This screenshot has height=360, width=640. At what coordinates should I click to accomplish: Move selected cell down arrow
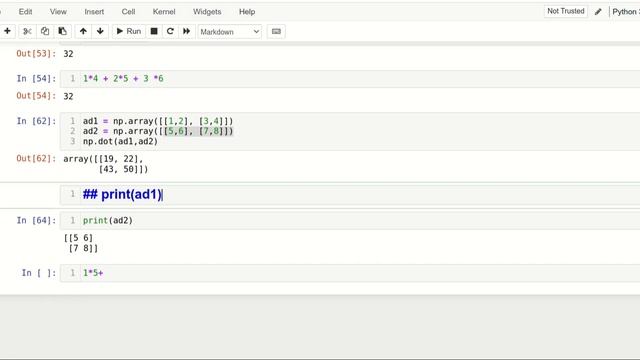100,31
